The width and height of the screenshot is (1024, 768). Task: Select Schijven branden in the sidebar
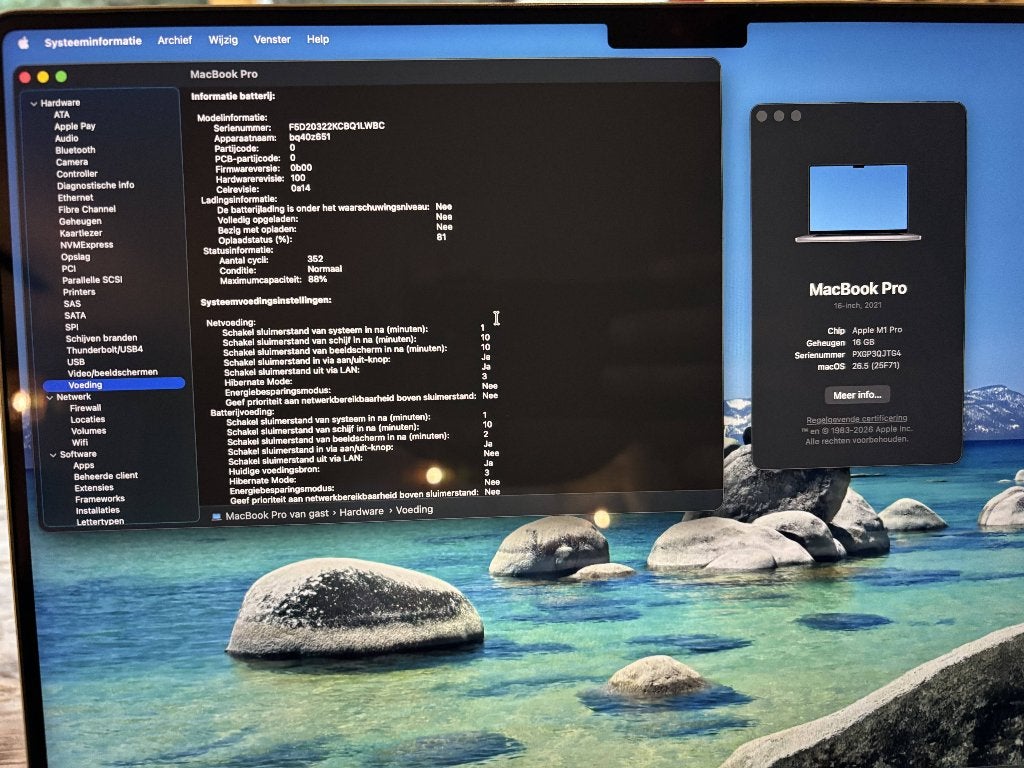101,338
